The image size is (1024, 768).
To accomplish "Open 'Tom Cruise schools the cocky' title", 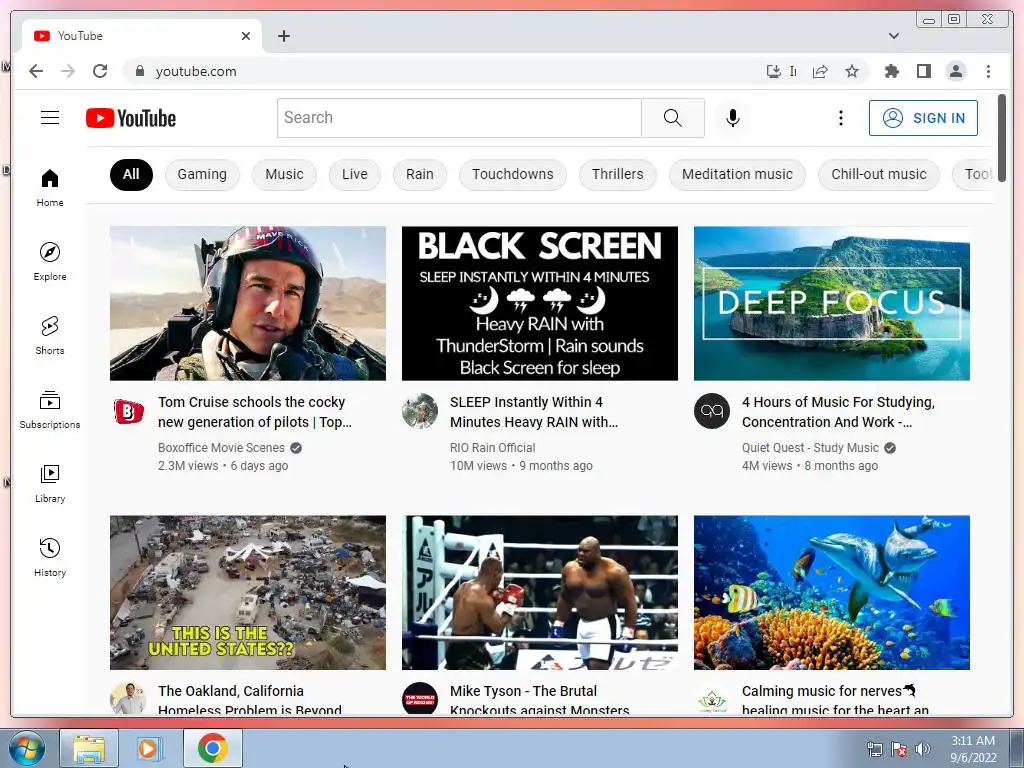I will (x=255, y=412).
